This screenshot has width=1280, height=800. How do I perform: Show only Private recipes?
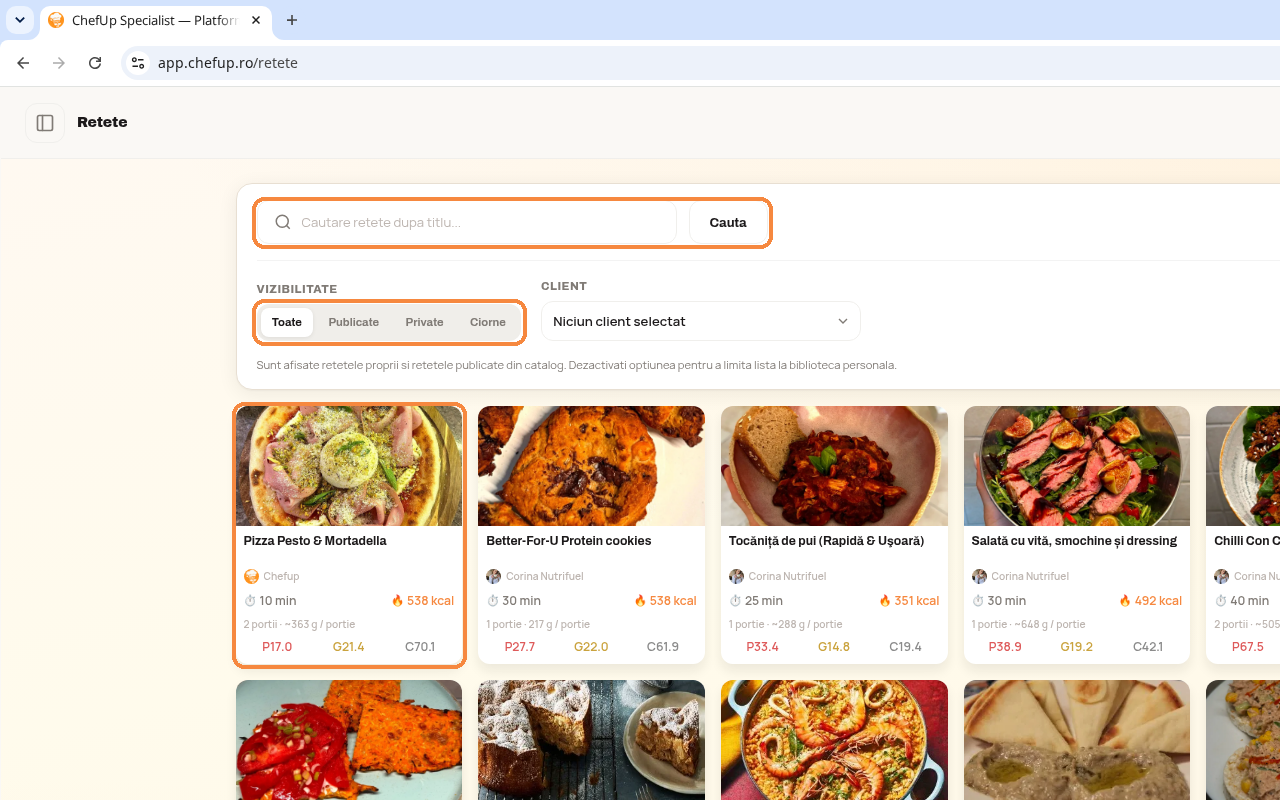(424, 322)
